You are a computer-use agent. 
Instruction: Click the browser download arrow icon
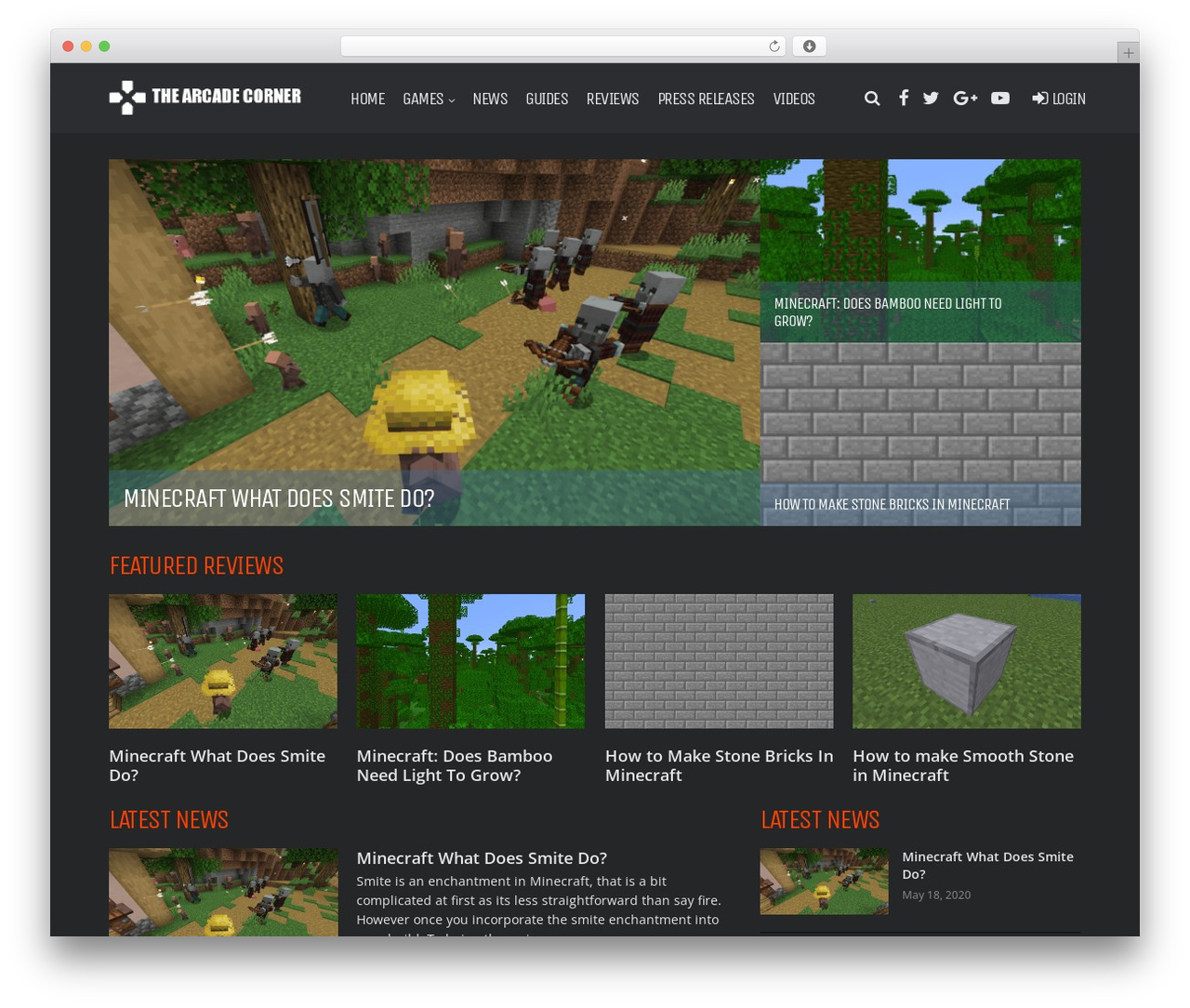click(x=809, y=46)
